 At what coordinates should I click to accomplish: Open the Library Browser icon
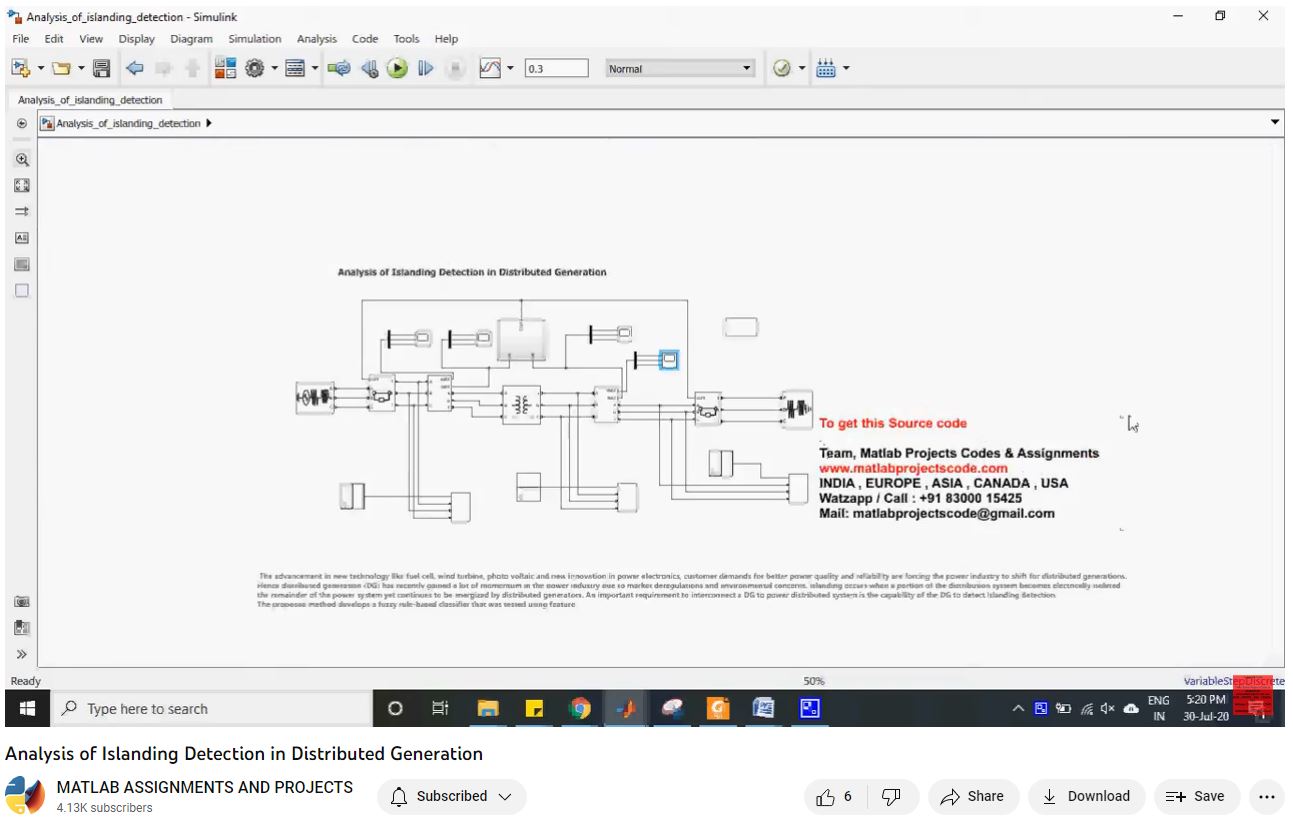(225, 68)
